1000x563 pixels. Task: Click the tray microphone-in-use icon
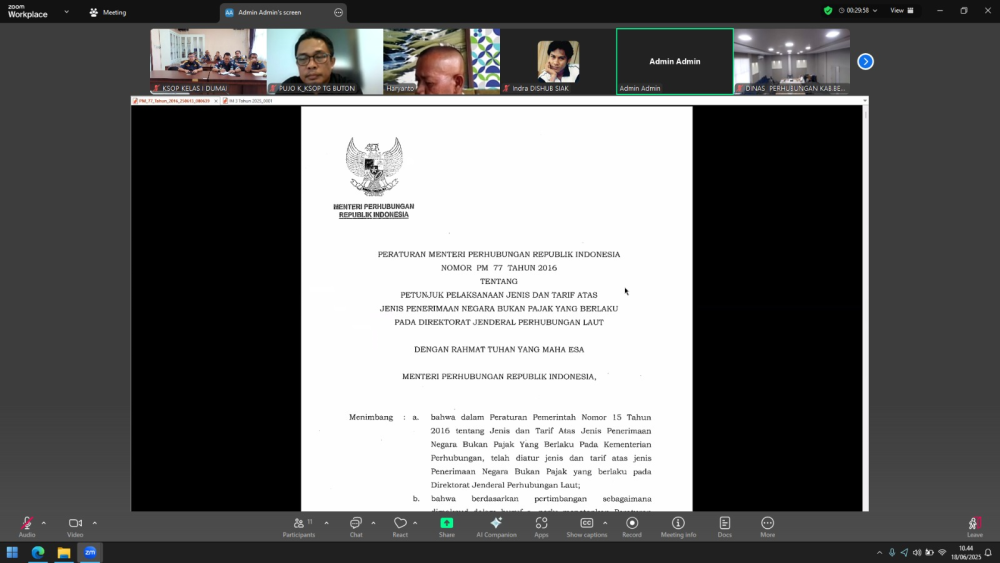tap(892, 553)
